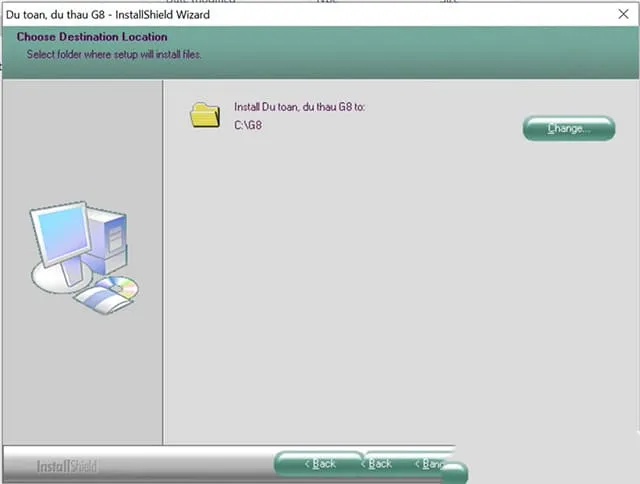
Task: Click the C:\G8 install path text
Action: coord(248,125)
